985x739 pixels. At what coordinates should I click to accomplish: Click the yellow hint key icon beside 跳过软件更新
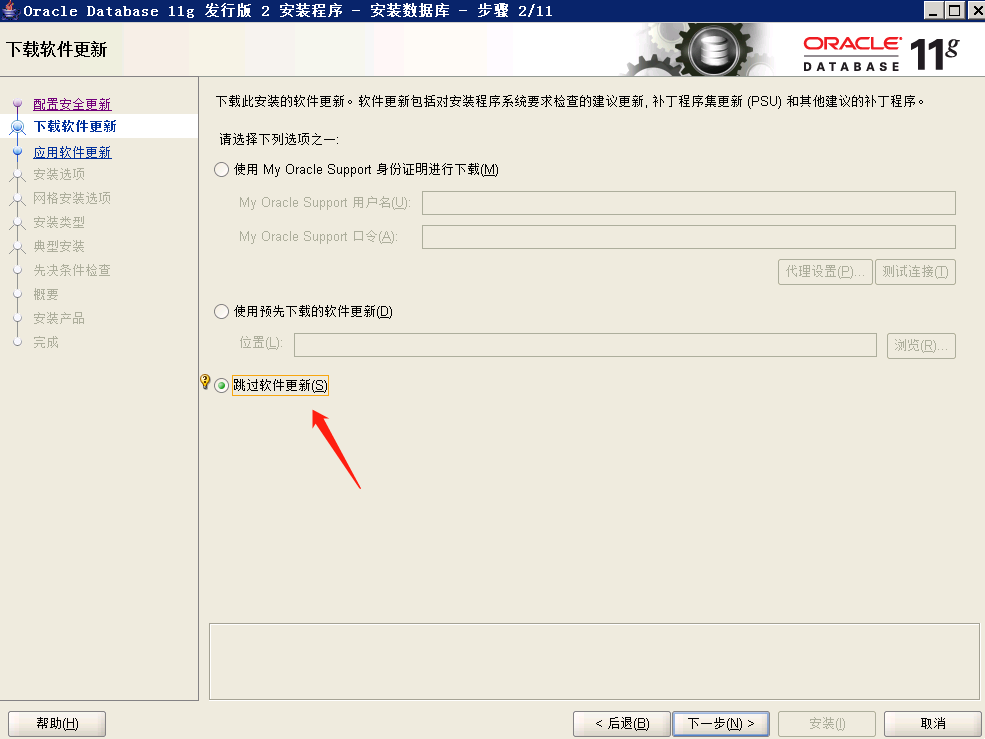205,381
